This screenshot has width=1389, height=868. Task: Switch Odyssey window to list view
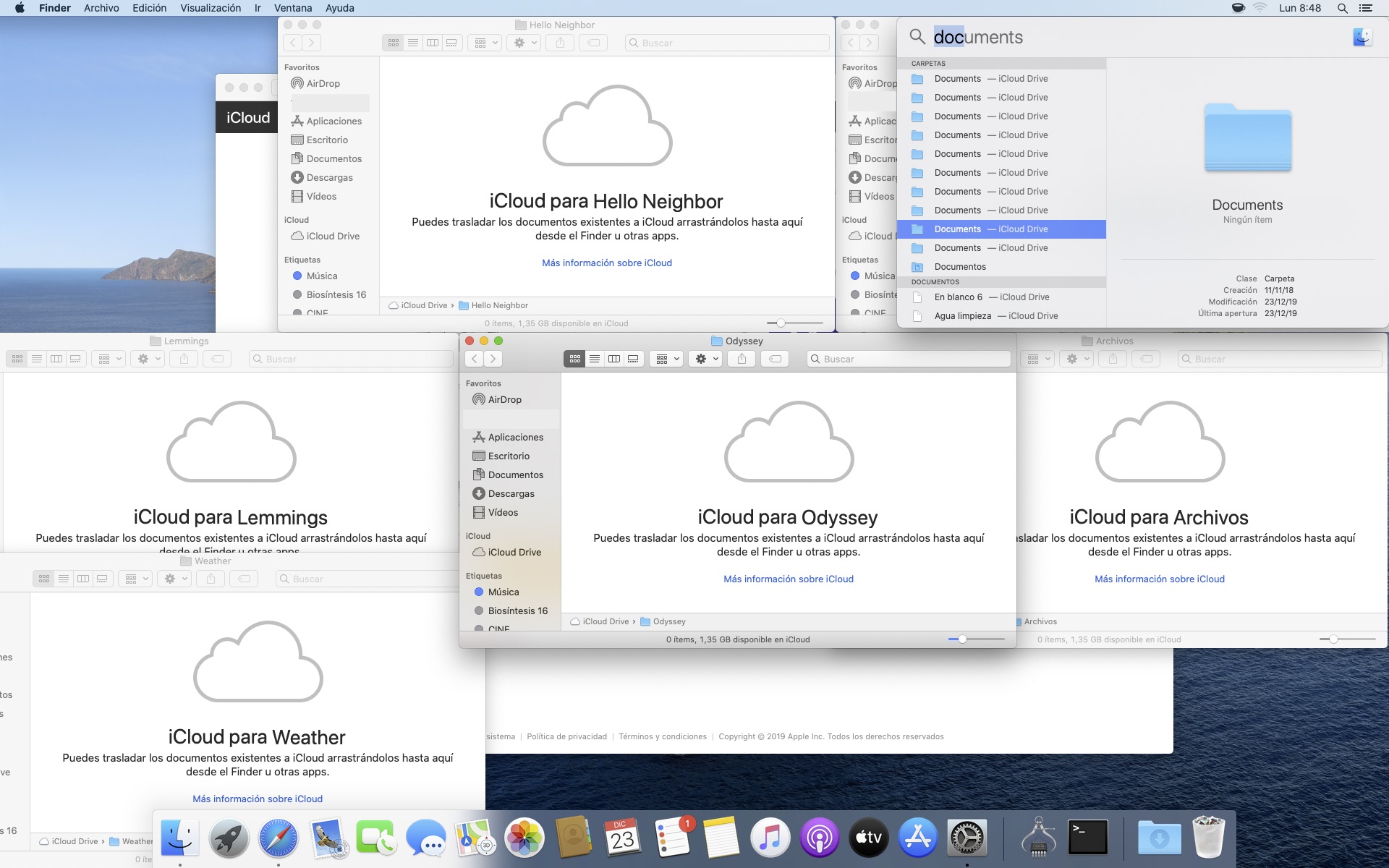point(595,359)
